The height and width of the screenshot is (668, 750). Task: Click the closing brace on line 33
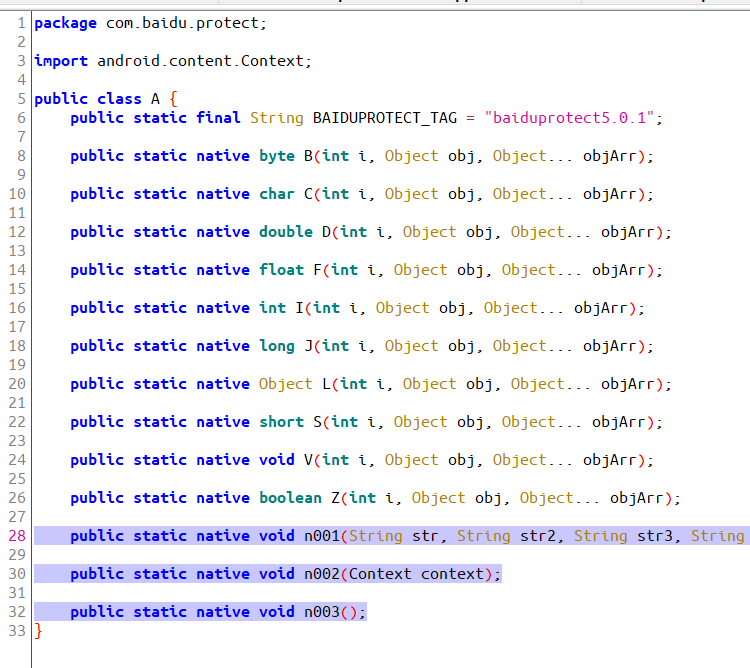(38, 631)
